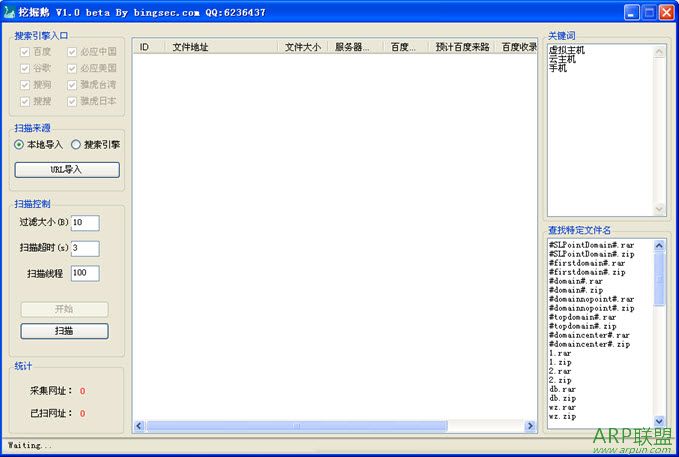Close the window

pyautogui.click(x=666, y=12)
